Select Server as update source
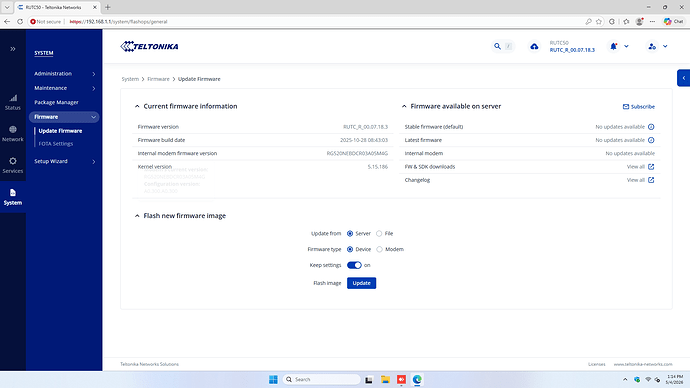The image size is (690, 388). (x=350, y=234)
